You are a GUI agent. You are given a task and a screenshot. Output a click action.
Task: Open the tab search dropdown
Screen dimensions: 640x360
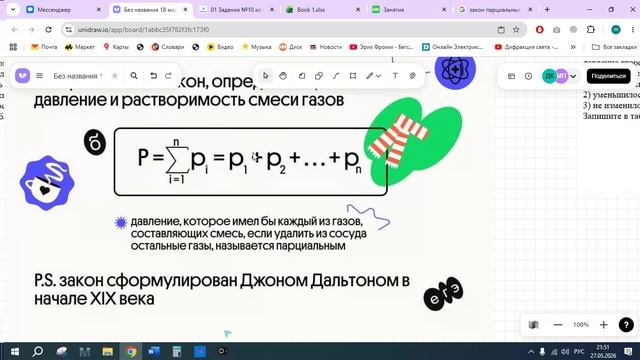pyautogui.click(x=13, y=9)
